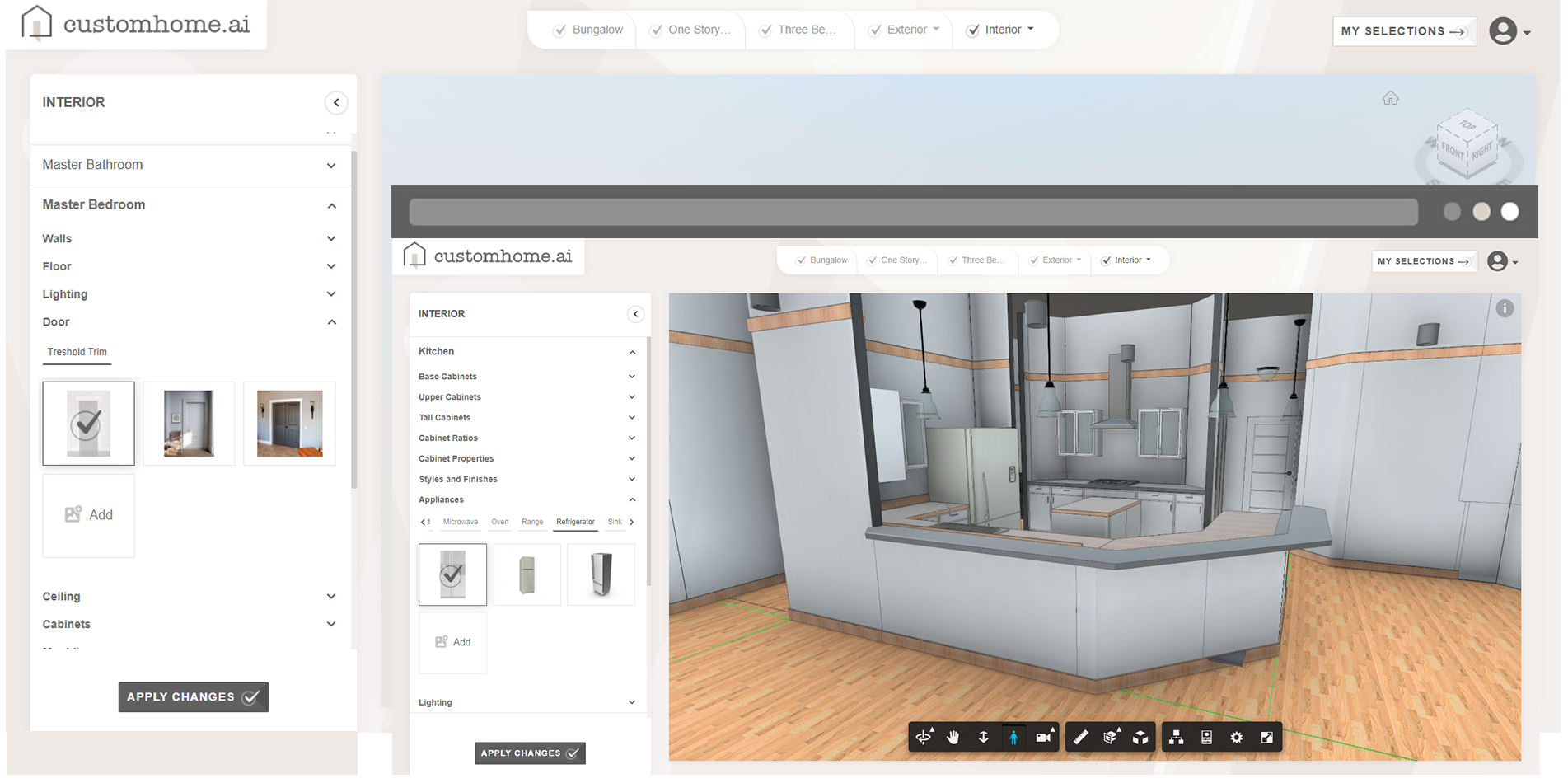Open the Model Browser hierarchy icon
The image size is (1568, 783).
pyautogui.click(x=1177, y=737)
